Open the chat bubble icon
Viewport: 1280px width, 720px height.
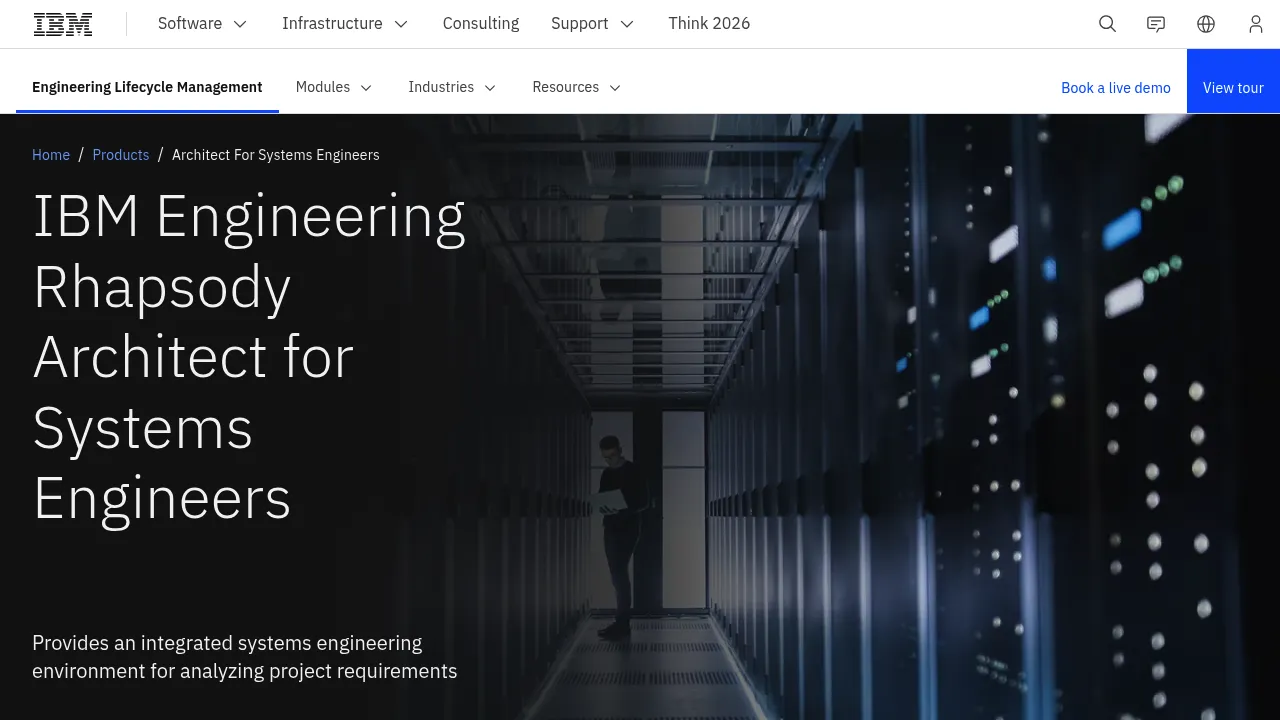click(x=1156, y=24)
